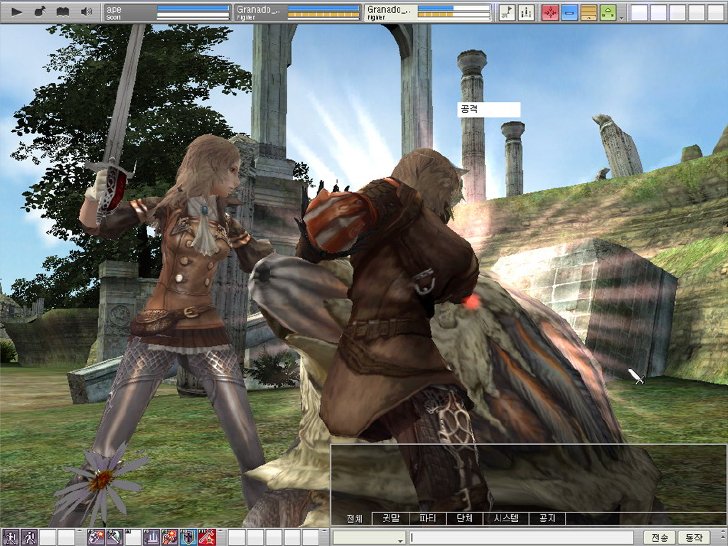Collapse the third quickslot group toggle
728x546 pixels.
pos(324,531)
